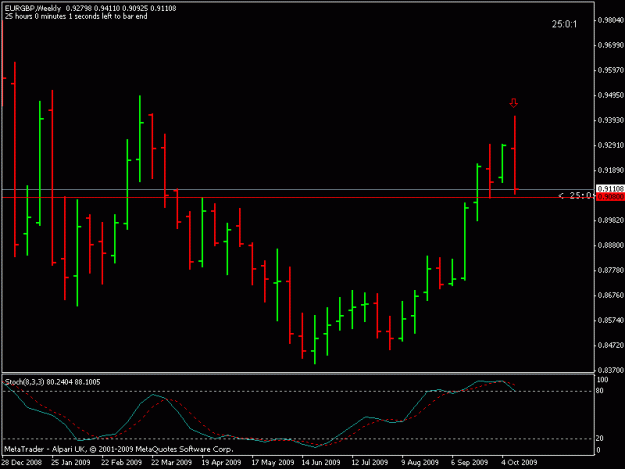Select the red horizontal line at 0.90800

tap(297, 197)
